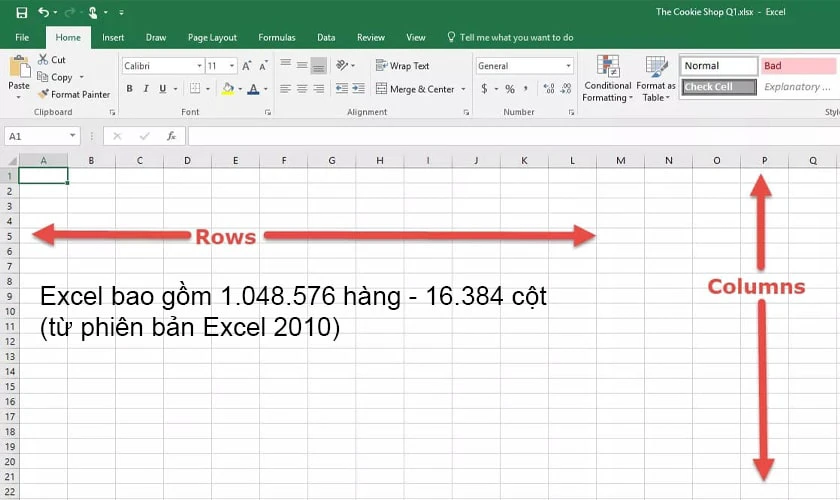Expand the Name Box dropdown arrow

click(72, 136)
